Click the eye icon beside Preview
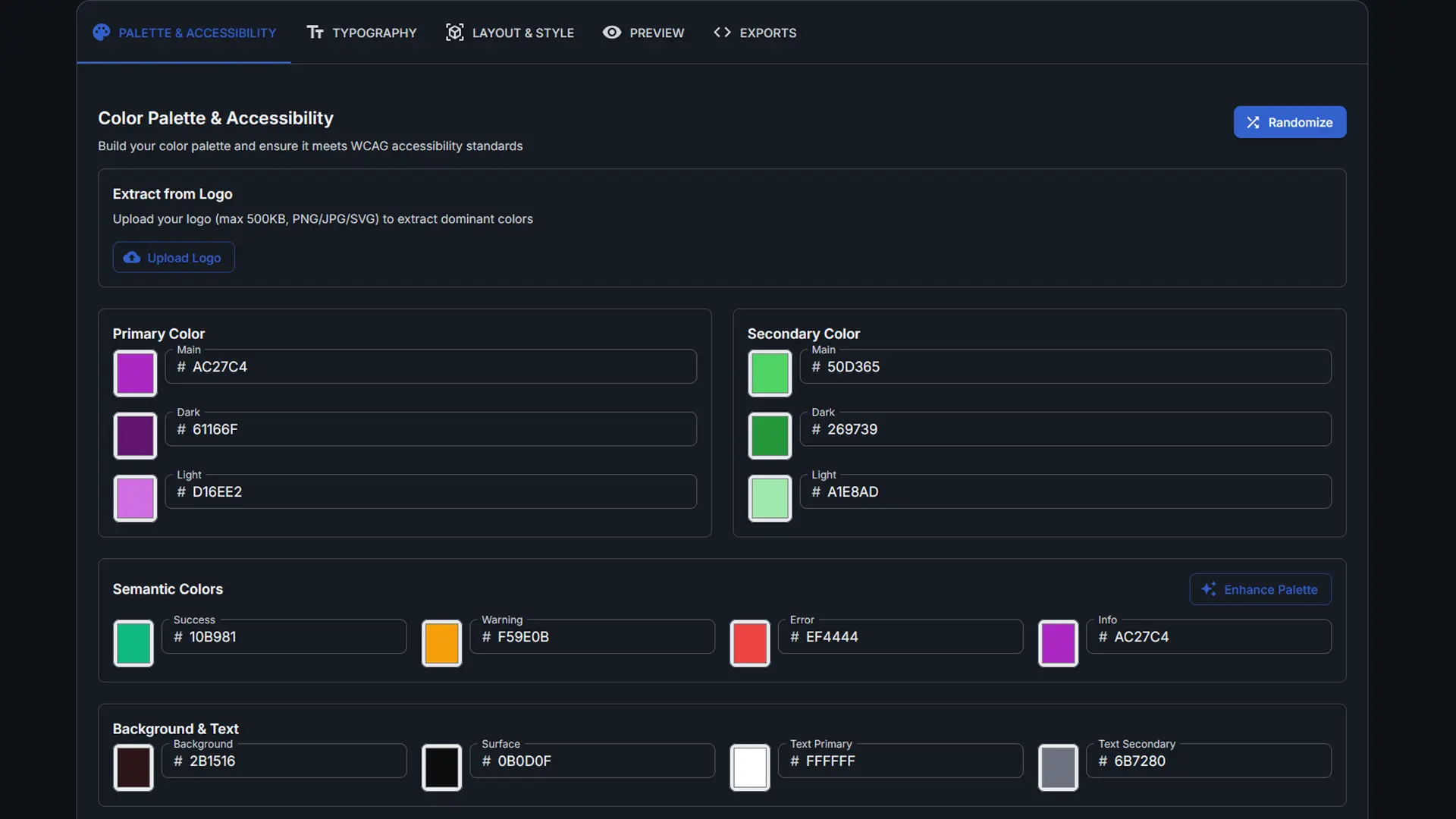 (x=611, y=32)
